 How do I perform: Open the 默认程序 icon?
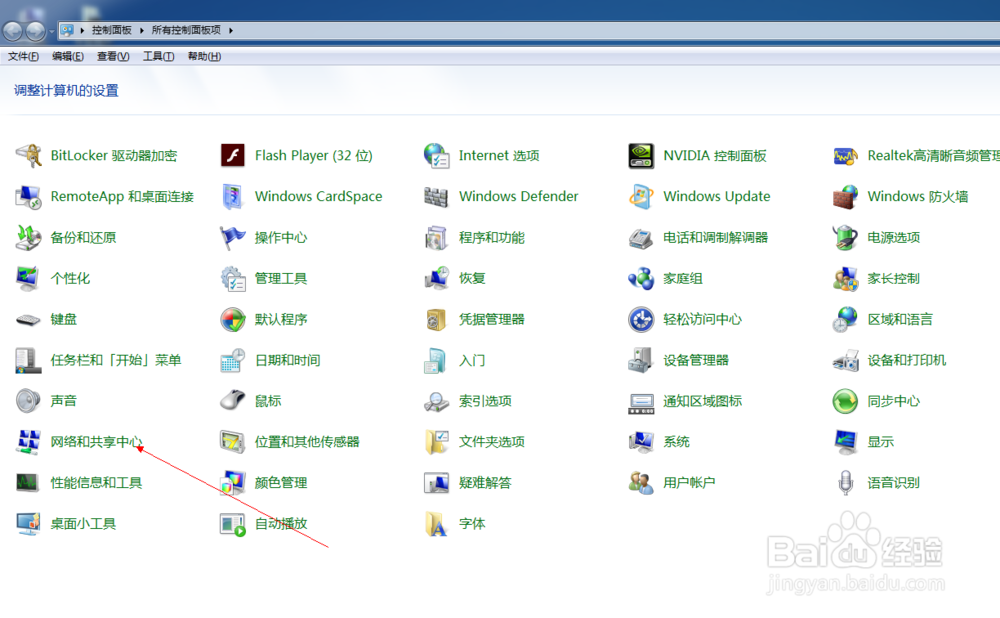pyautogui.click(x=233, y=320)
